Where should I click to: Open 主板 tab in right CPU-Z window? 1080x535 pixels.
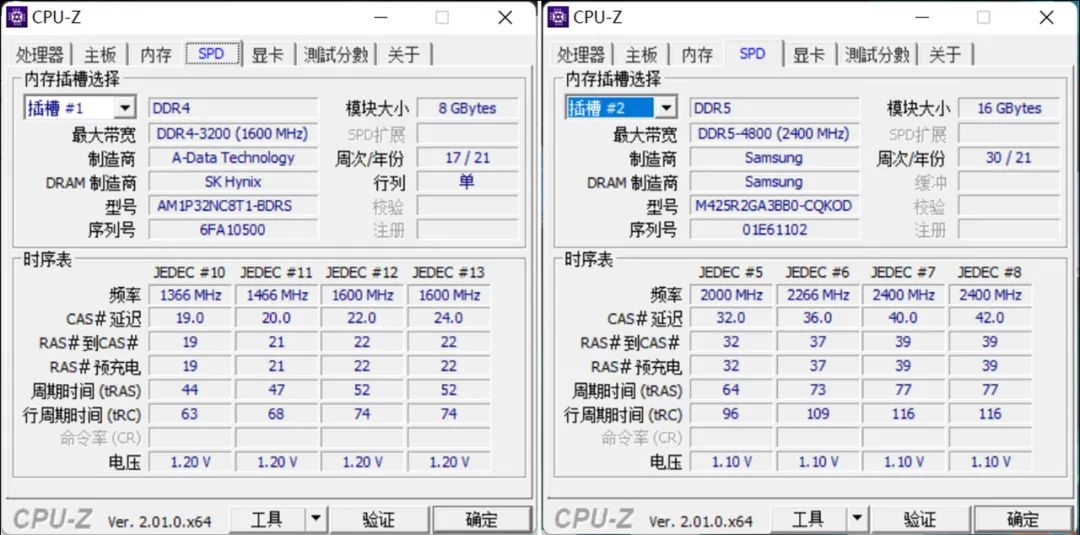click(642, 55)
